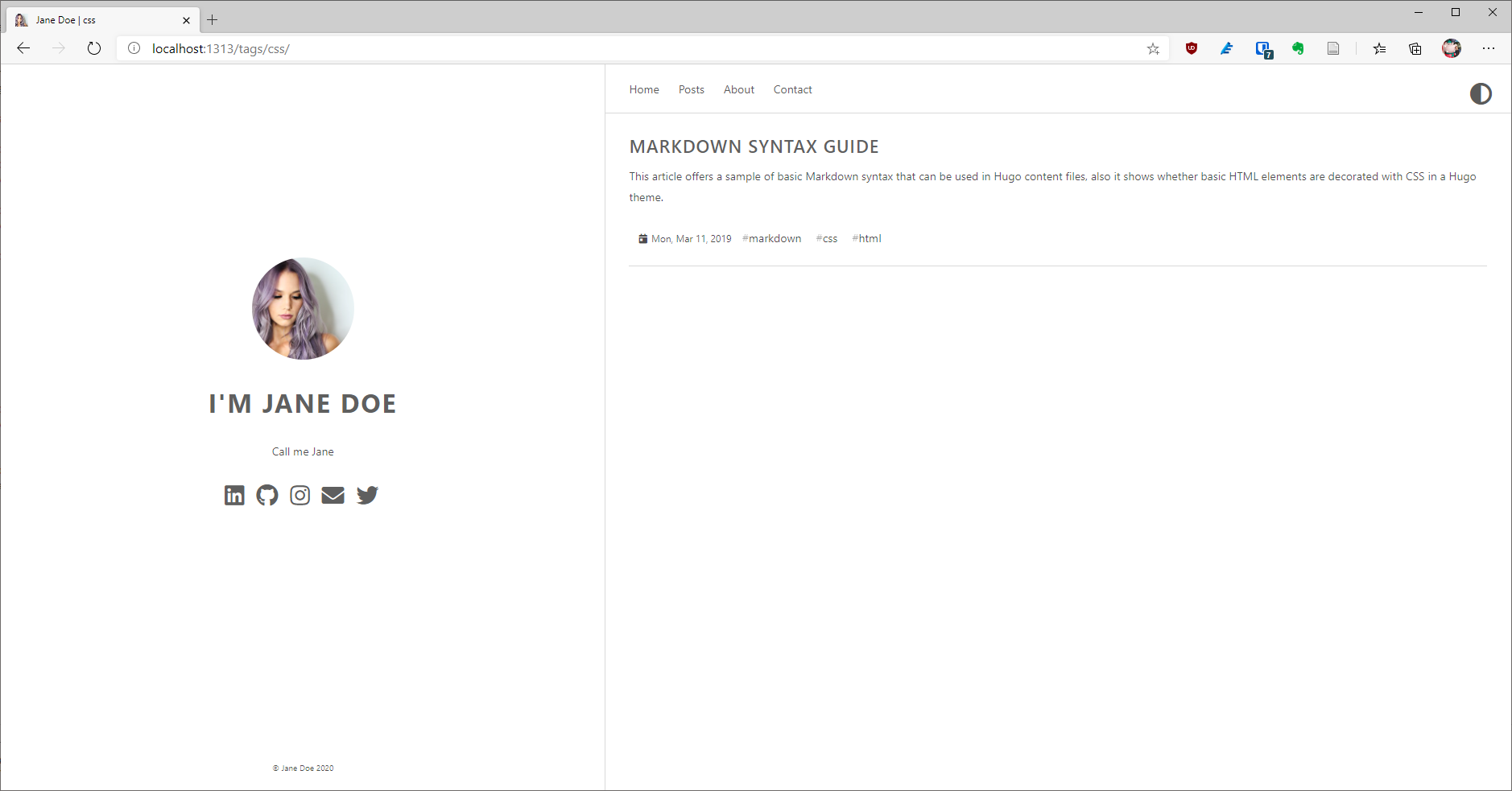
Task: Open a new browser tab
Action: pos(213,20)
